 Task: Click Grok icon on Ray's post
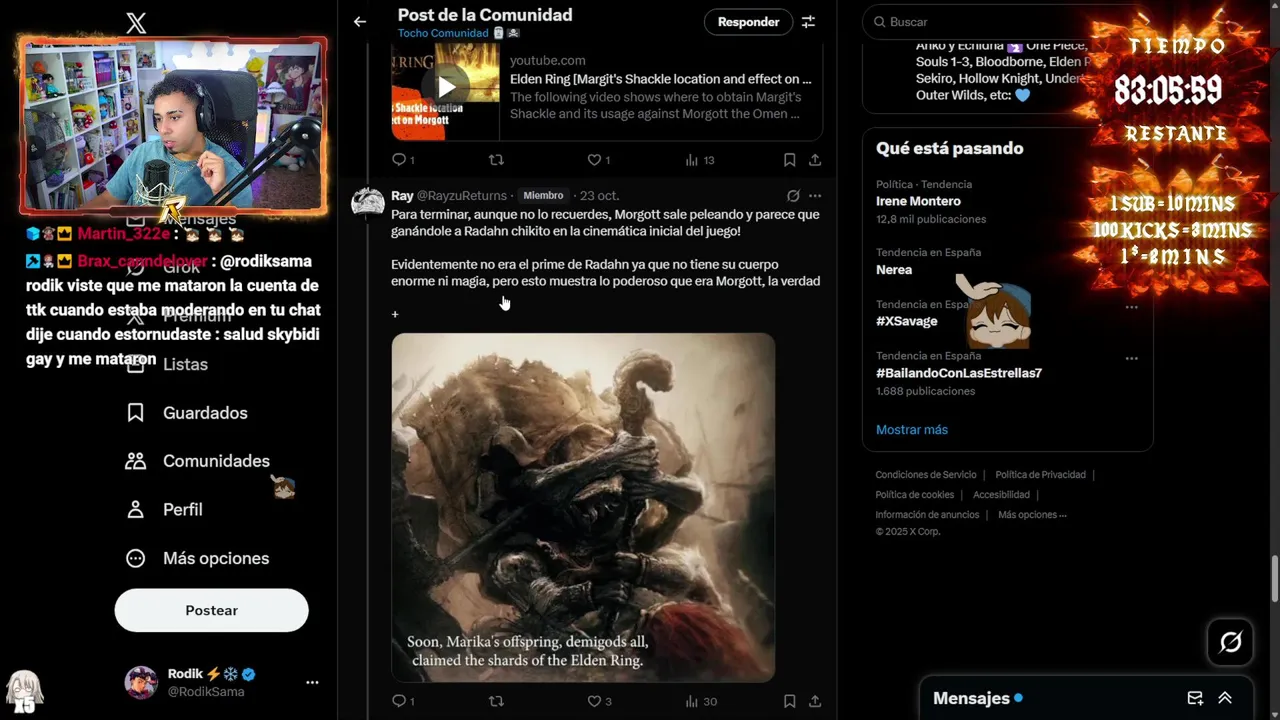[x=793, y=196]
